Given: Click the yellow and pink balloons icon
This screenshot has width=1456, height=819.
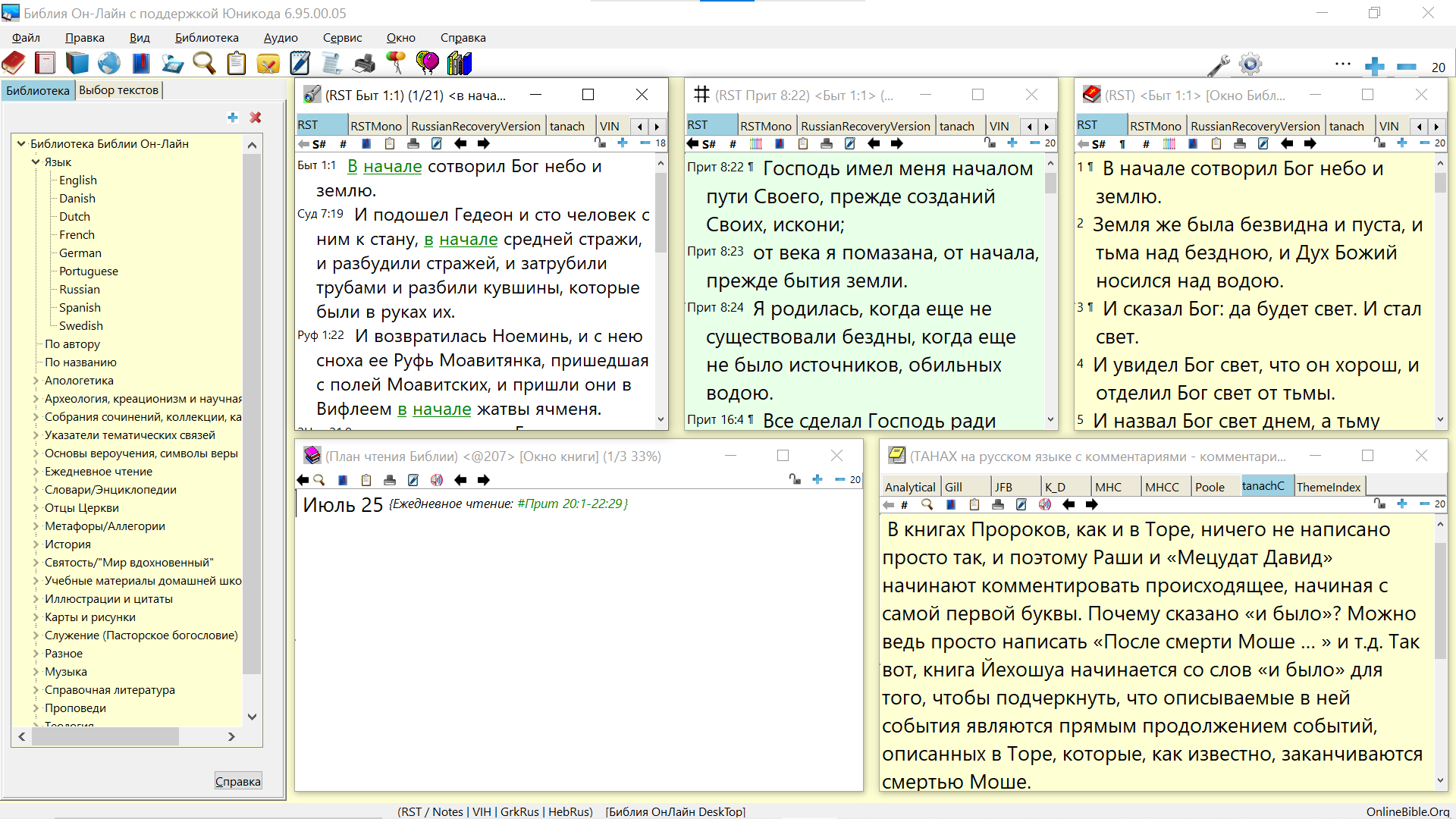Looking at the screenshot, I should (x=428, y=64).
